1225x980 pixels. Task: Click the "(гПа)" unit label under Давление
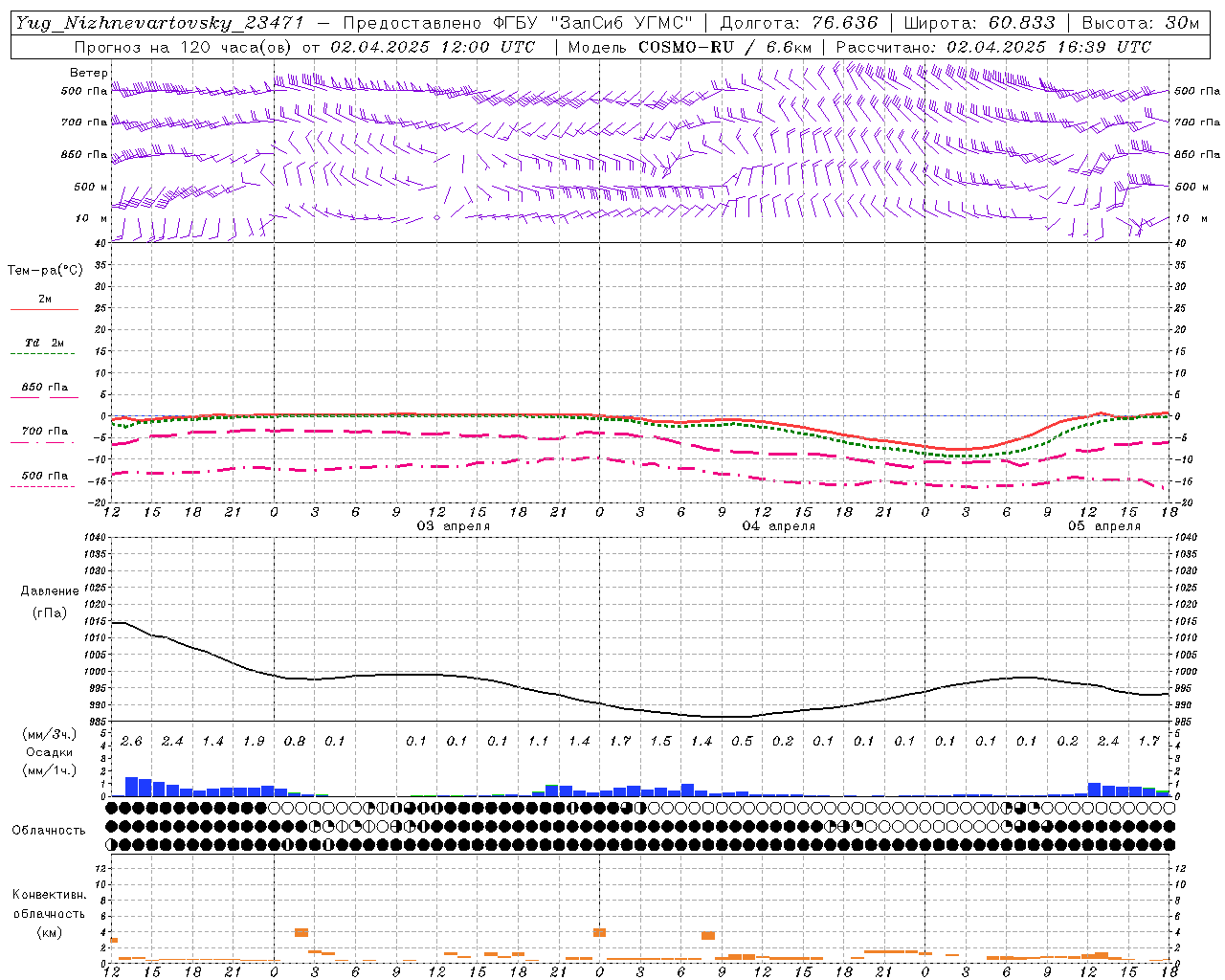point(50,613)
